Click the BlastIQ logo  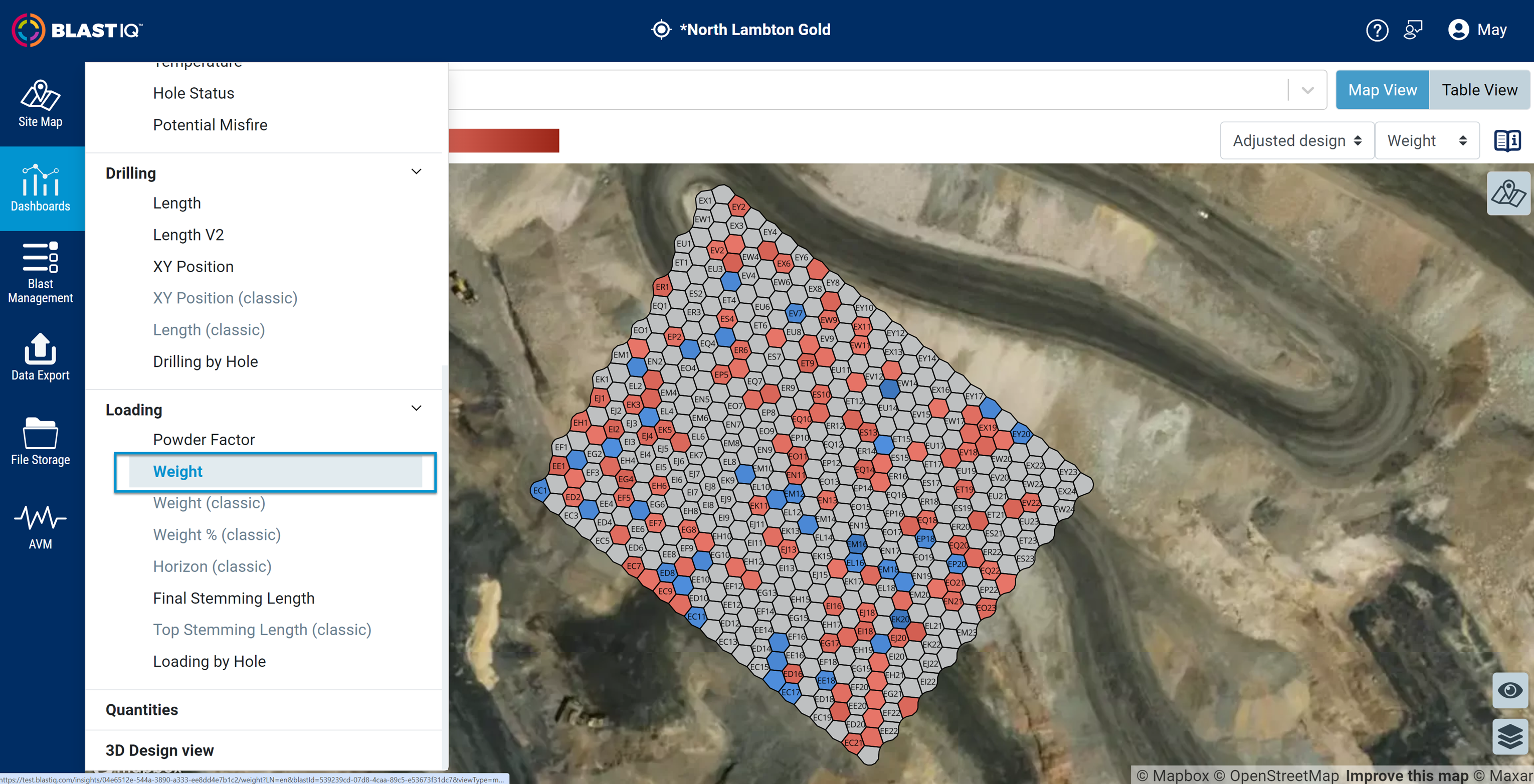tap(77, 30)
